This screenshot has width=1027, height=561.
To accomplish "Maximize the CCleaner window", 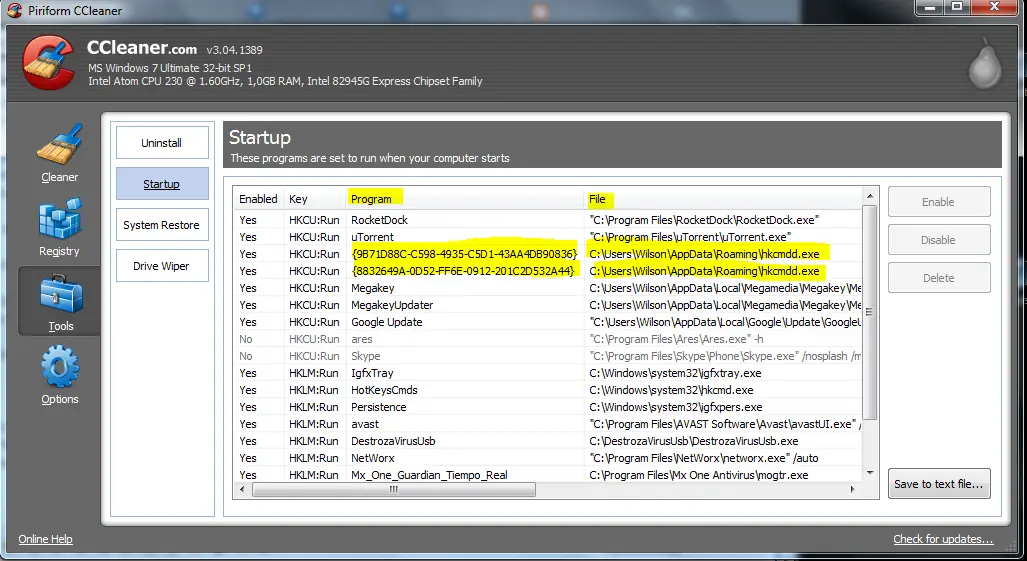I will [957, 7].
